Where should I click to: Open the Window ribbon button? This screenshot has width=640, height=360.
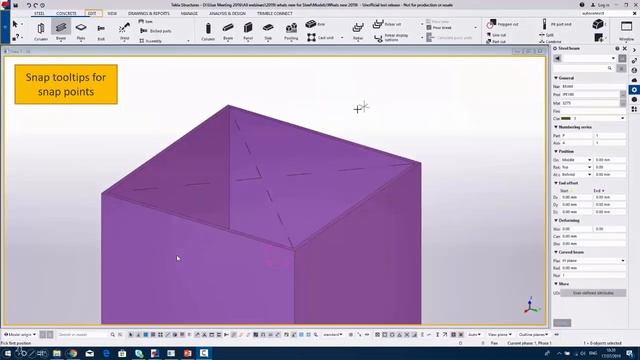pos(627,31)
